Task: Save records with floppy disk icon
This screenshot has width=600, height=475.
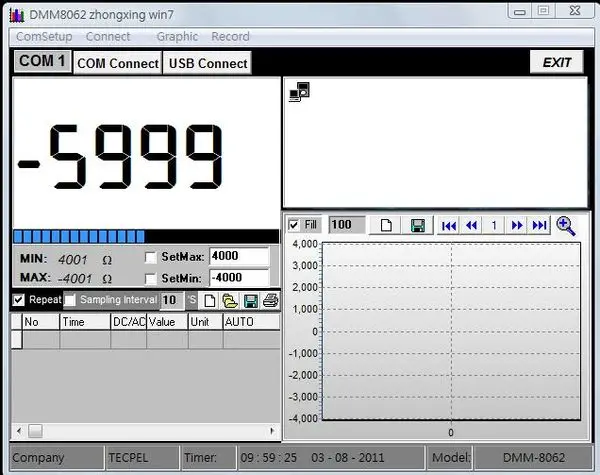Action: pos(250,301)
